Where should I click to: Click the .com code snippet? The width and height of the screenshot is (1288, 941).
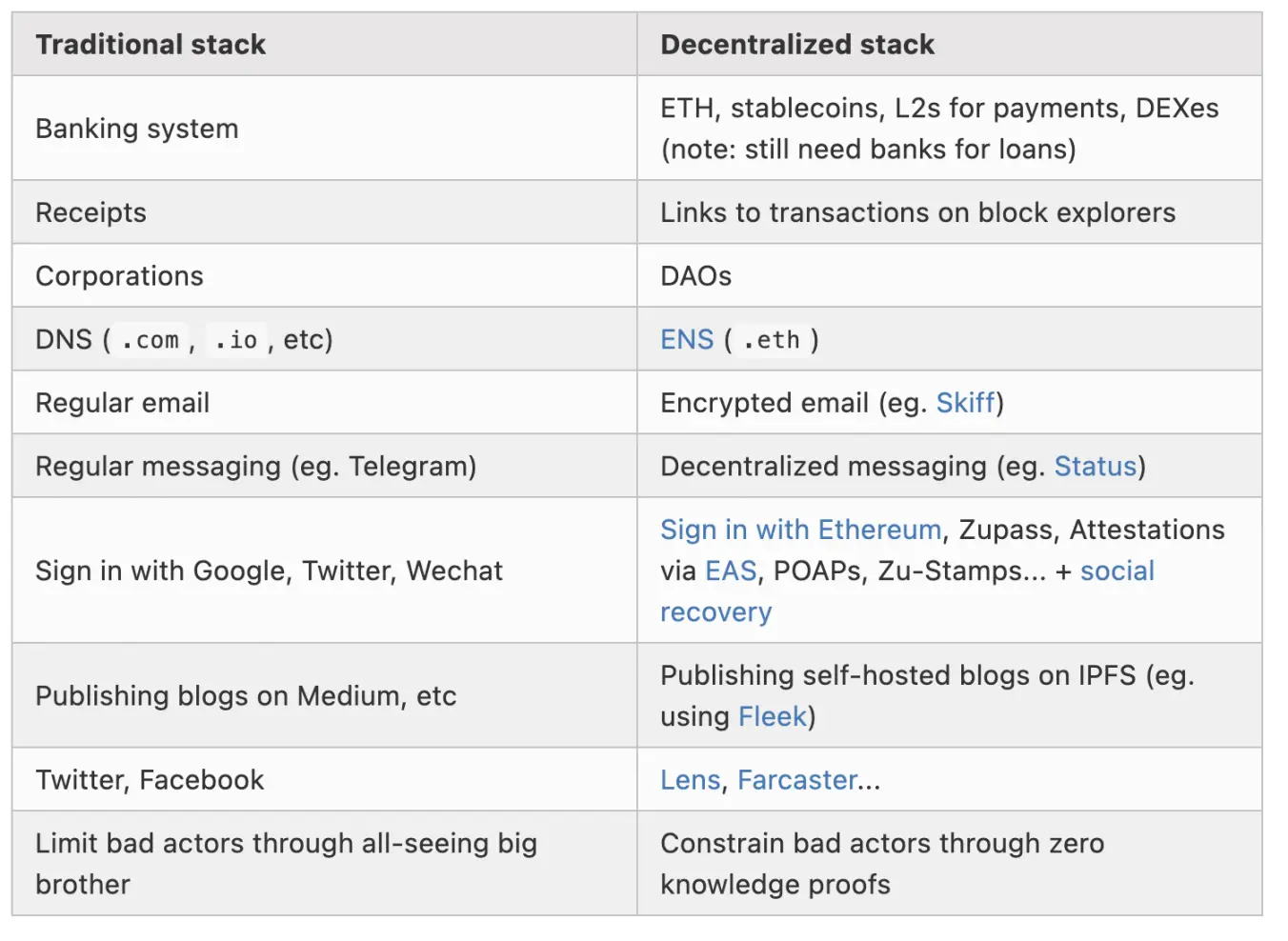pos(151,340)
